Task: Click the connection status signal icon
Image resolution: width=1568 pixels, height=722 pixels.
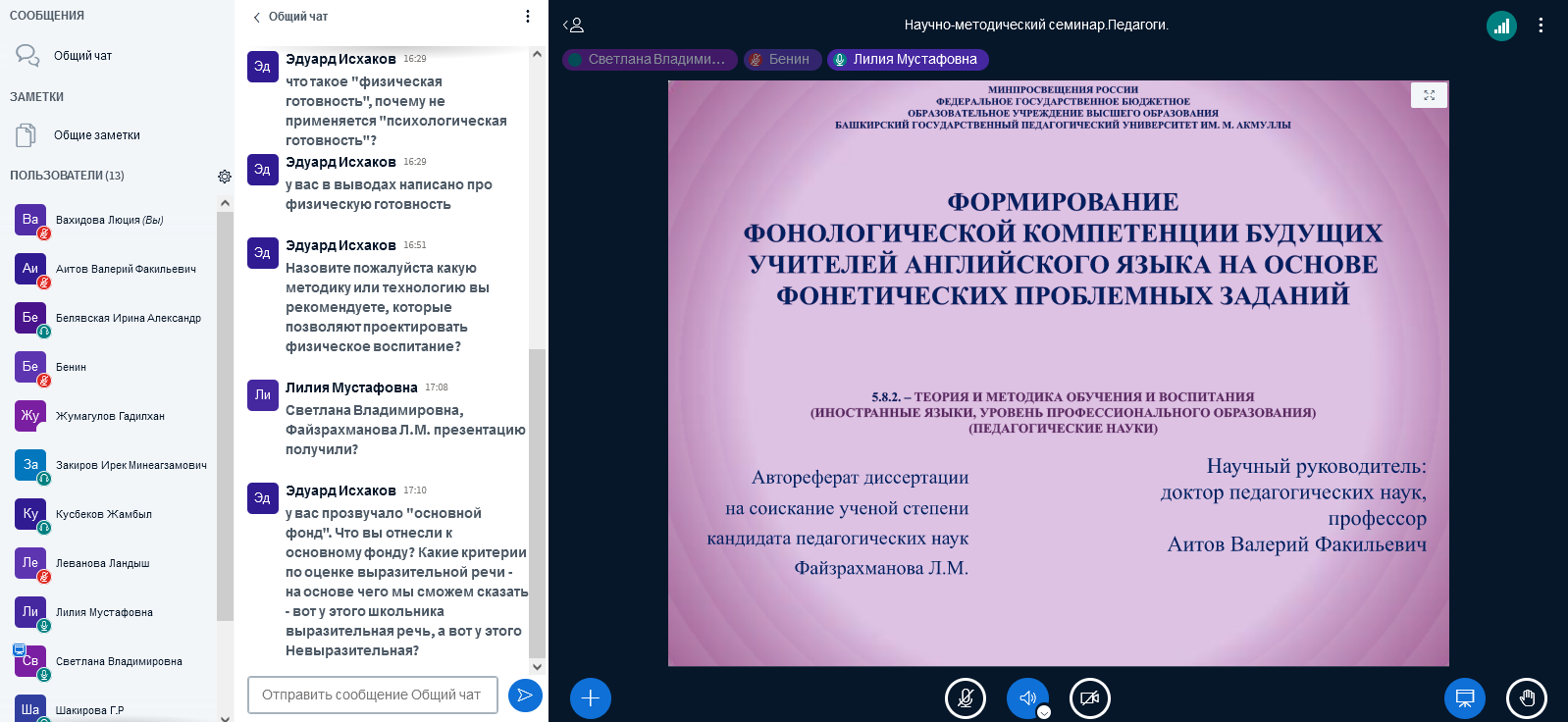Action: pos(1501,26)
